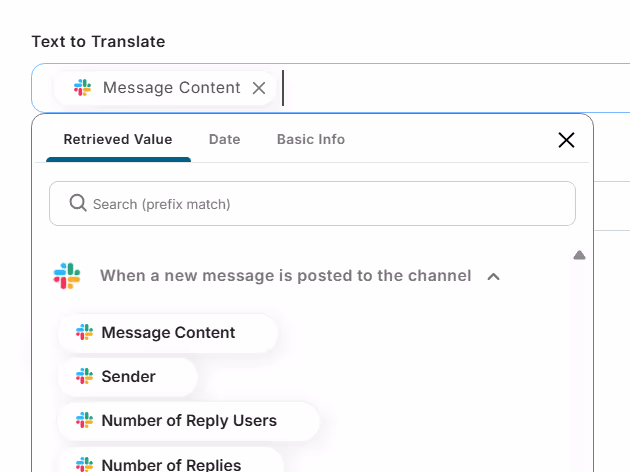630x472 pixels.
Task: Open the Date tab
Action: [x=225, y=139]
